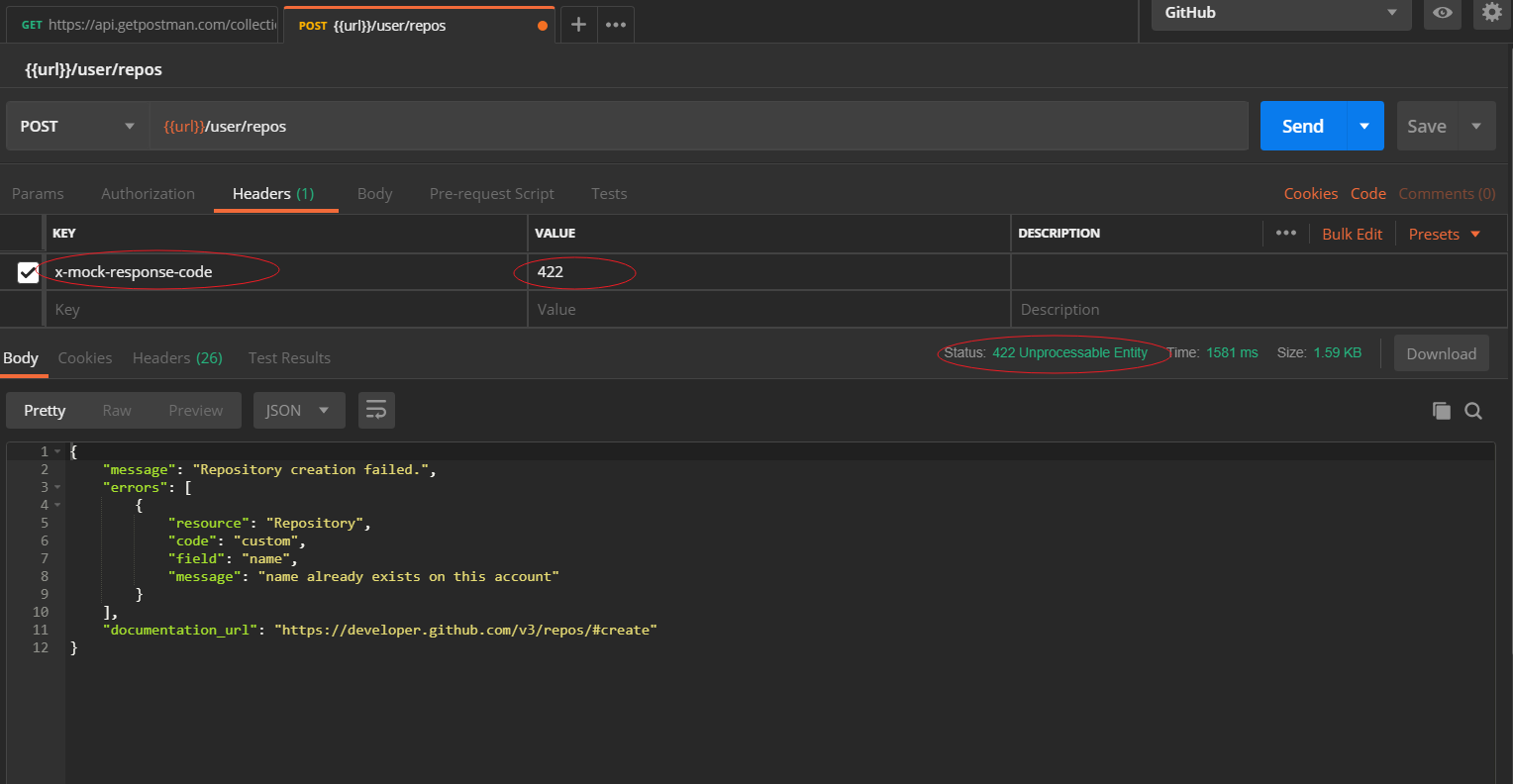The image size is (1513, 784).
Task: Uncheck the x-mock-response-code header checkbox
Action: (x=28, y=272)
